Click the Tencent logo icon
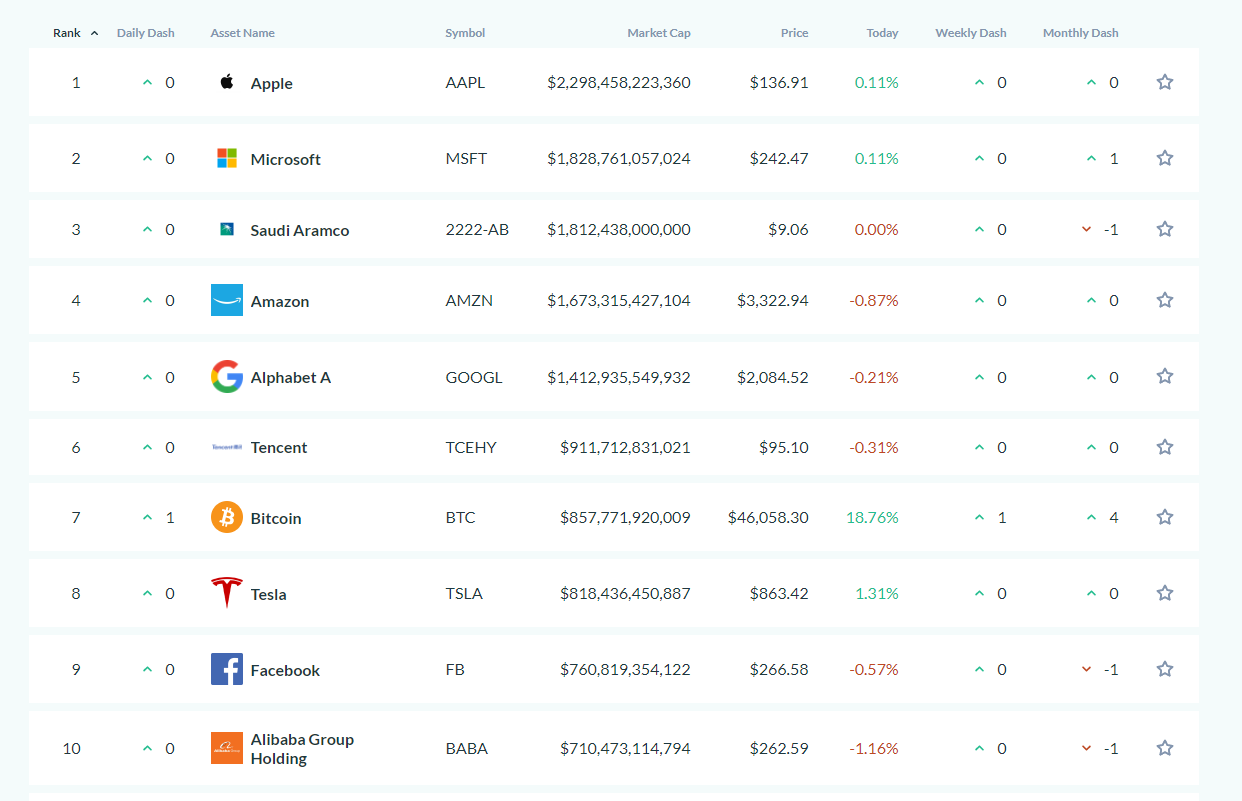This screenshot has width=1242, height=801. coord(227,447)
